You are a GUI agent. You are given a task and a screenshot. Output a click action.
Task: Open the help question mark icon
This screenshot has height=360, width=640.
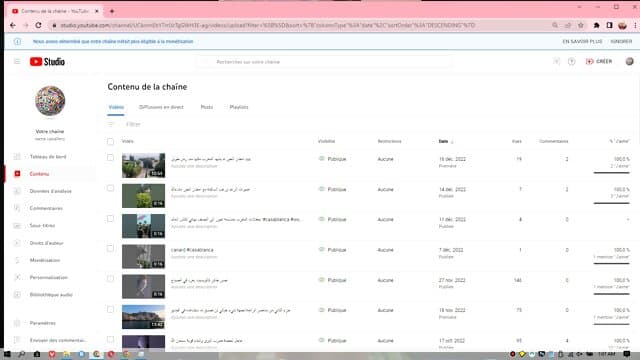tap(571, 62)
